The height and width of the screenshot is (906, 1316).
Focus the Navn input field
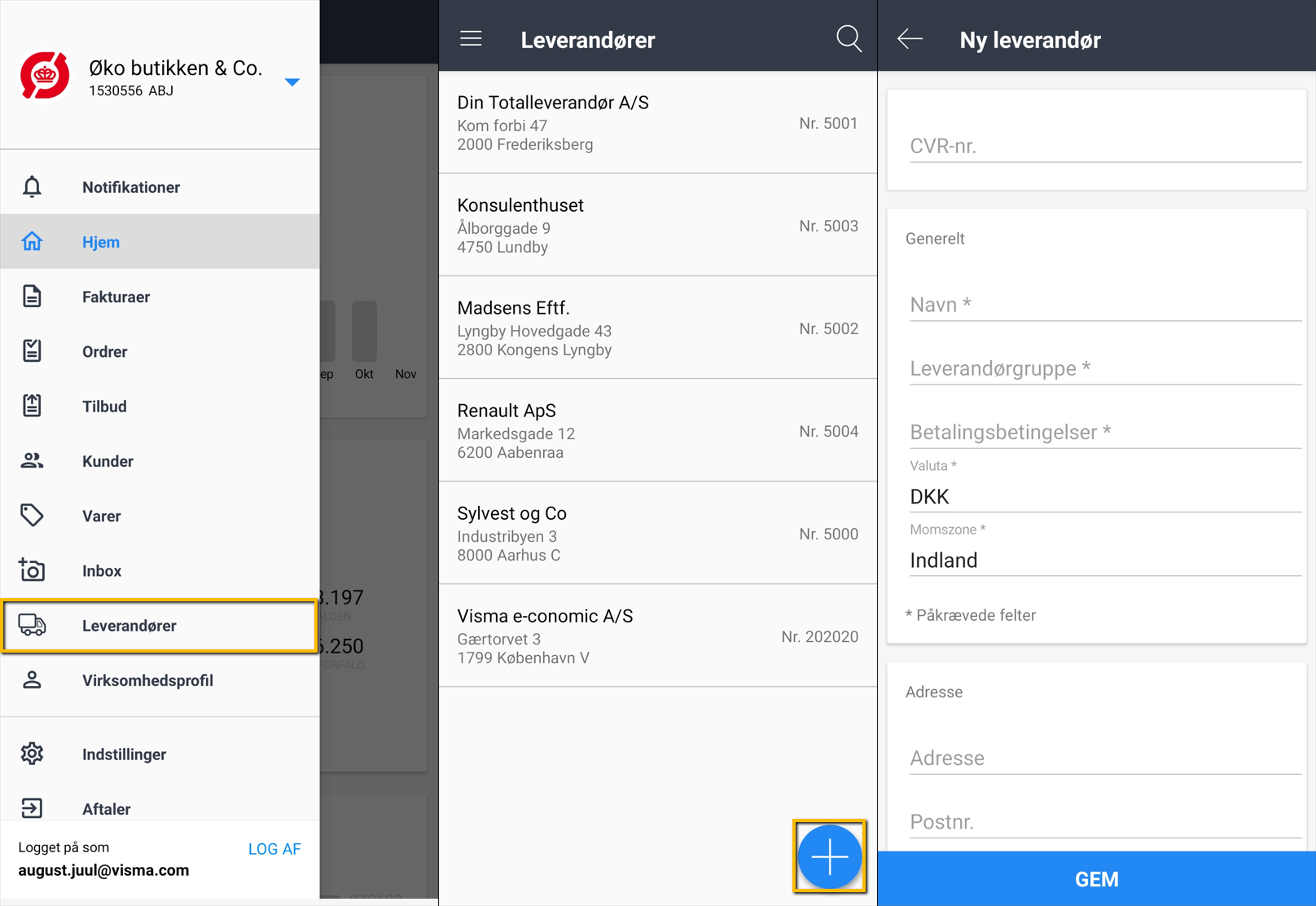1104,305
